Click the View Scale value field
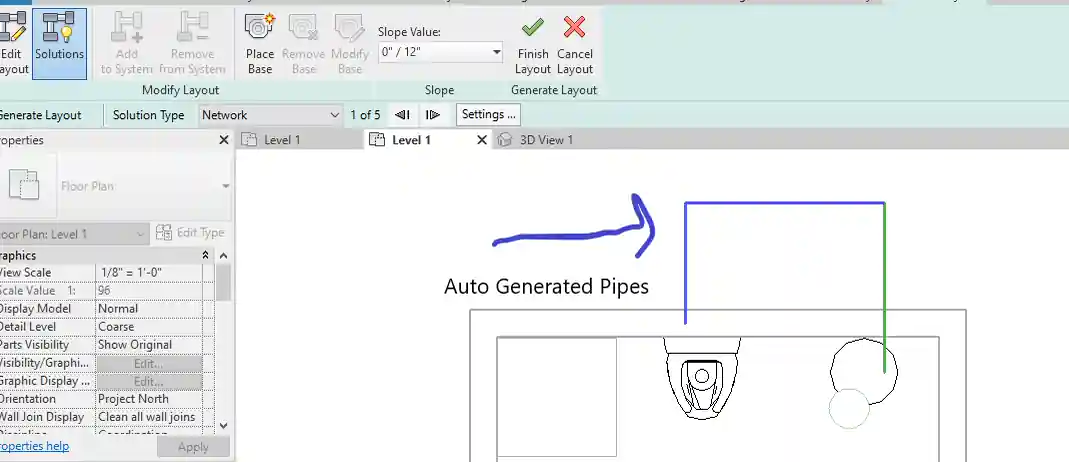 tap(148, 273)
